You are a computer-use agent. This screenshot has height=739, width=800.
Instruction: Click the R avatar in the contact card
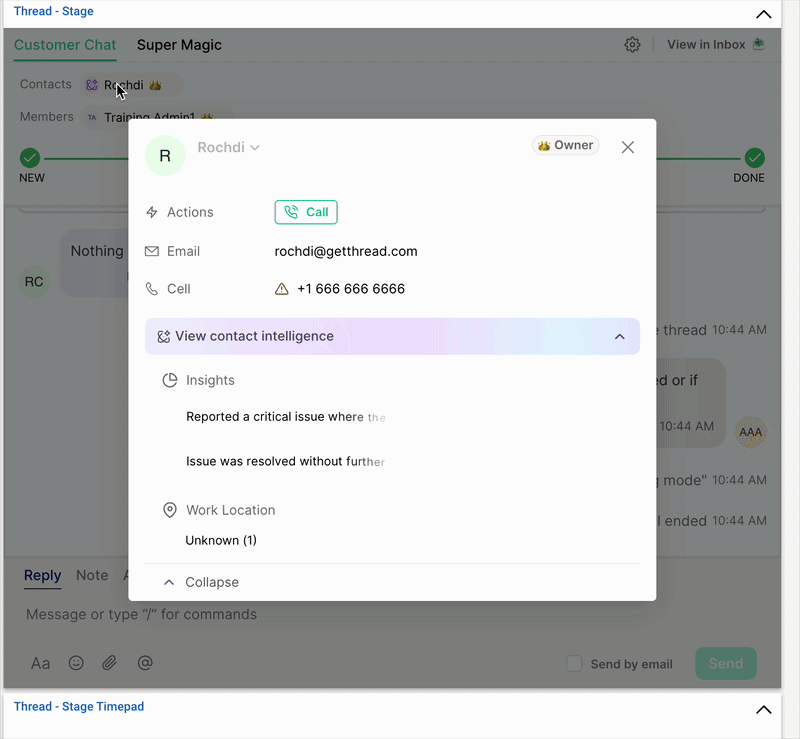click(165, 155)
